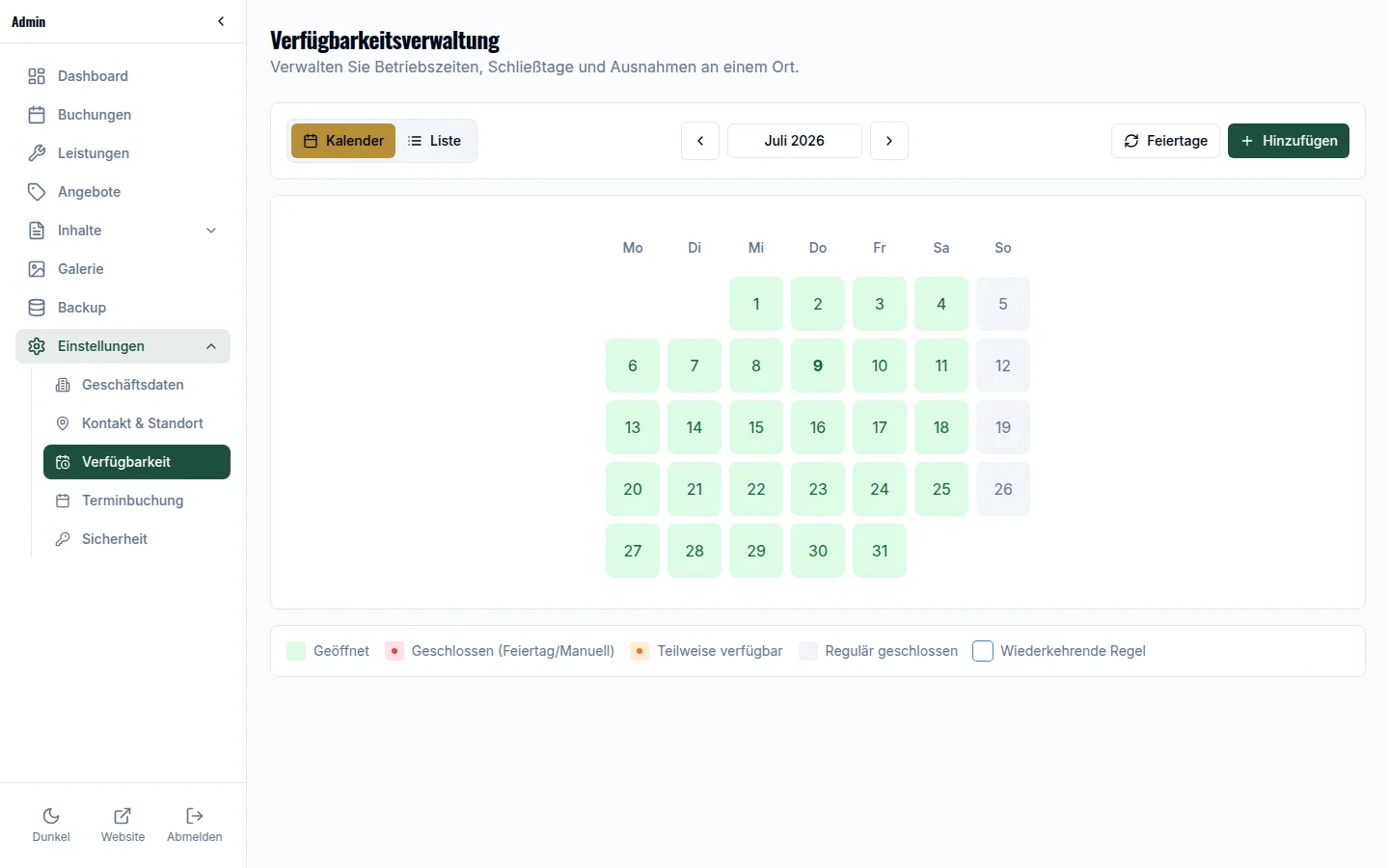Viewport: 1389px width, 868px height.
Task: Select the Verfügbarkeit settings item
Action: pyautogui.click(x=137, y=462)
